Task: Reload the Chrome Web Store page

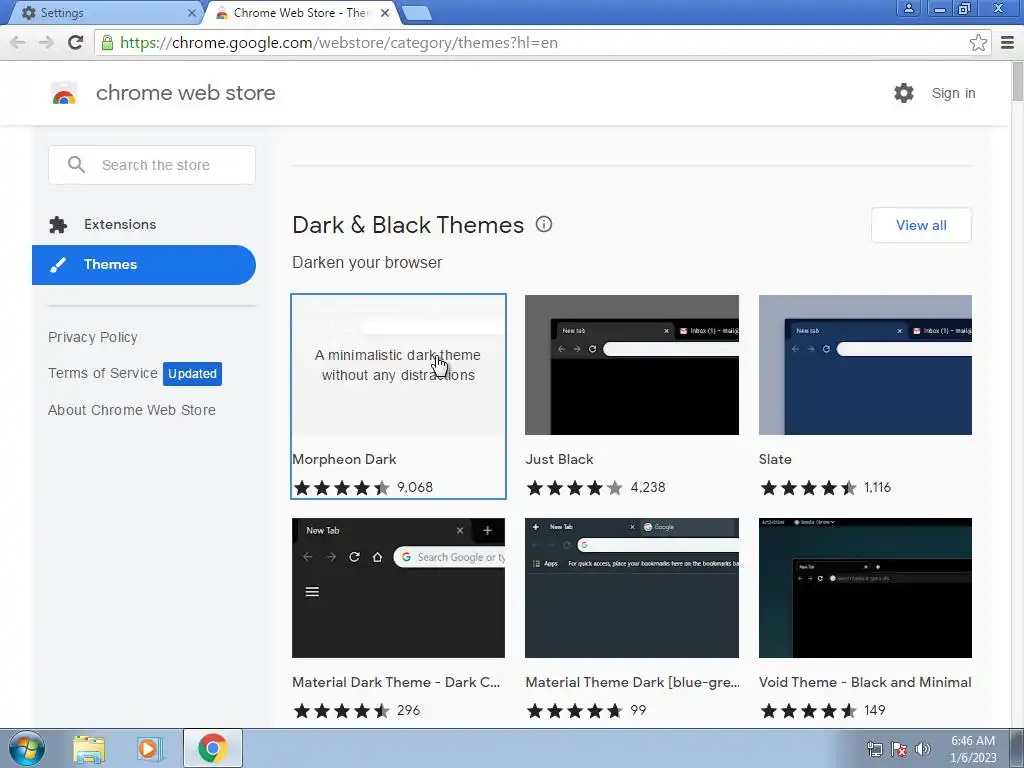Action: point(75,42)
